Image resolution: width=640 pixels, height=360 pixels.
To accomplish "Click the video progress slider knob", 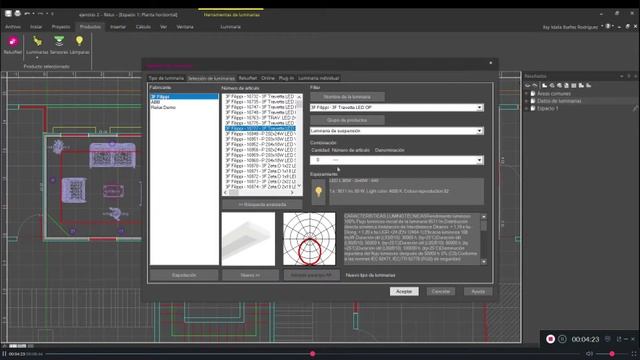I will tap(313, 354).
